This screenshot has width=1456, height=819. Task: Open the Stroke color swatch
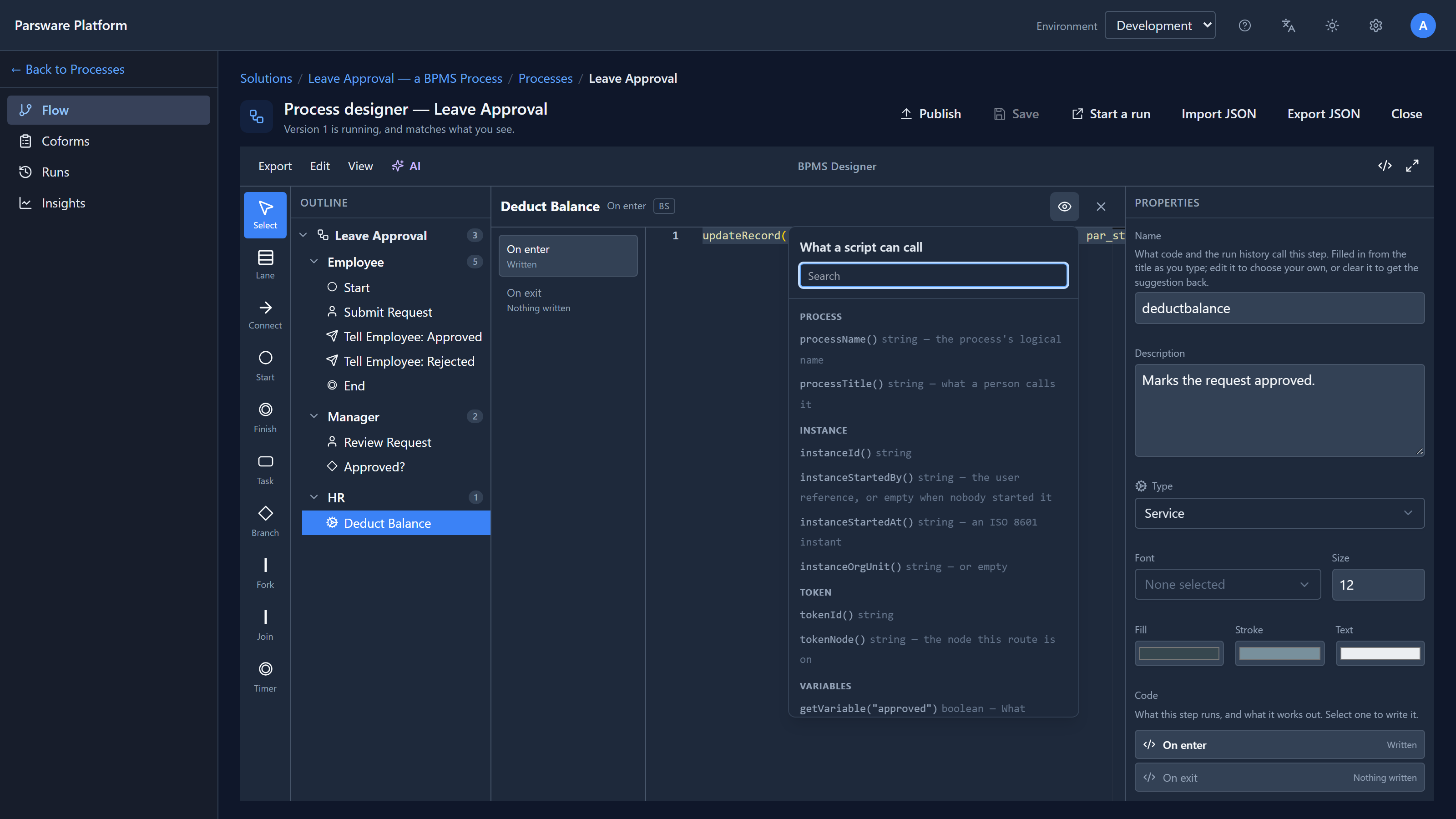click(1279, 653)
